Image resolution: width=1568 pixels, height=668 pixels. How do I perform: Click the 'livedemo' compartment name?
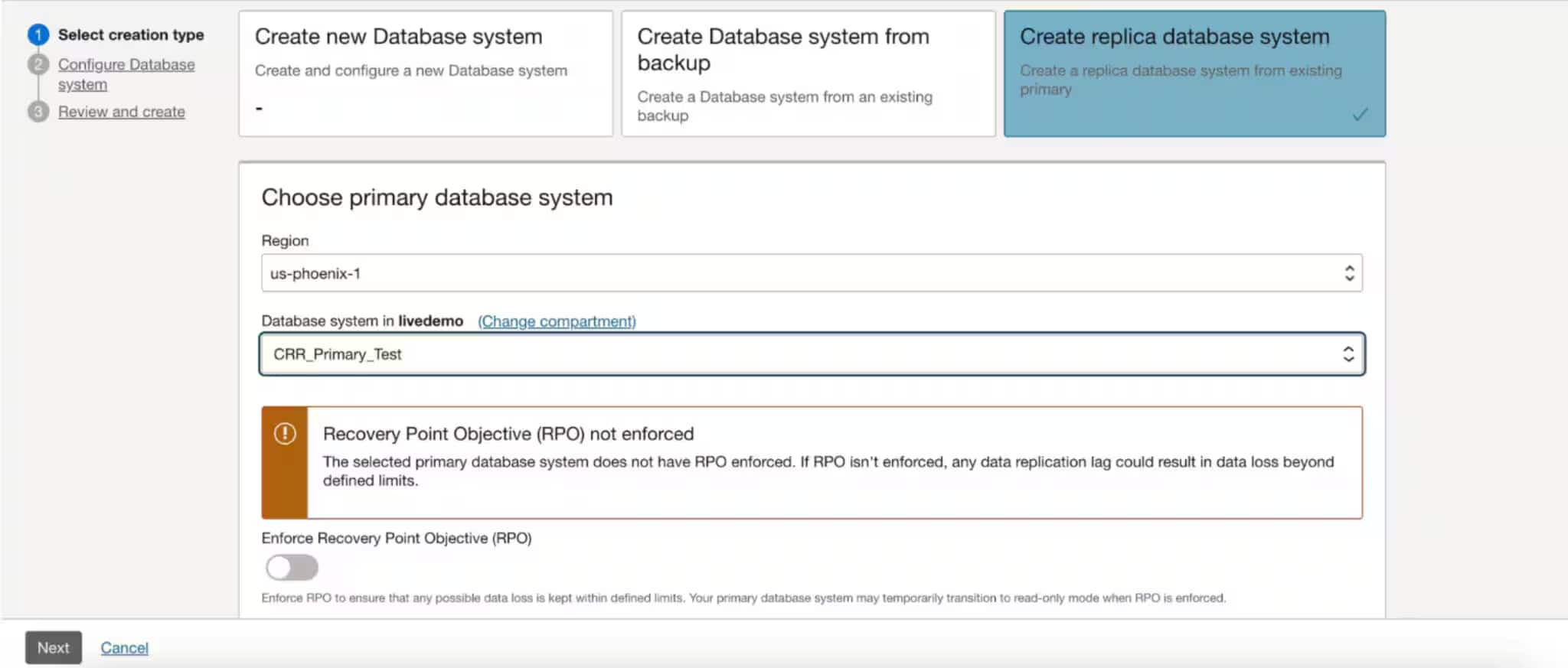(430, 321)
